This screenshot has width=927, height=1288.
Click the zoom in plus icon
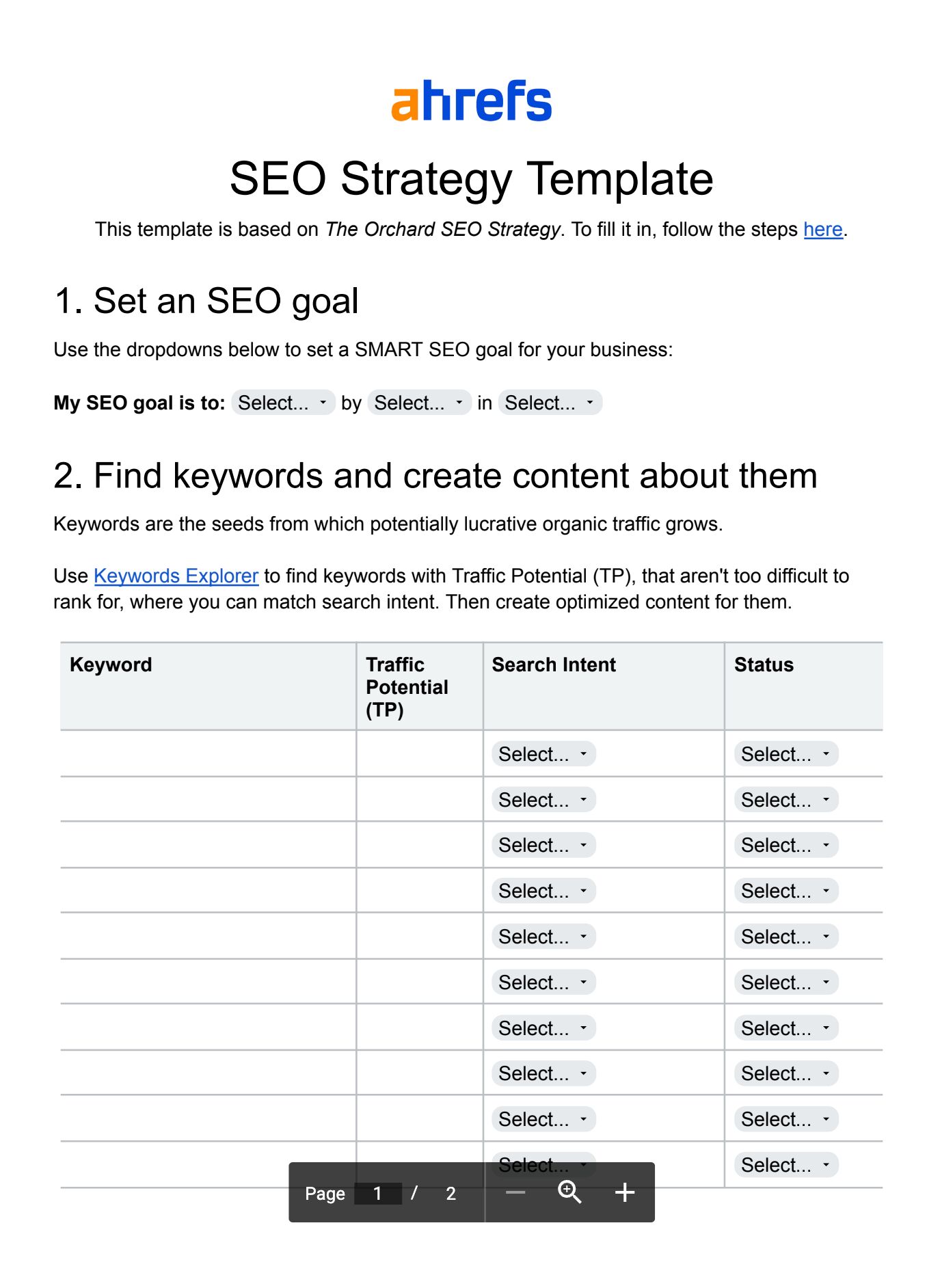pos(623,1192)
